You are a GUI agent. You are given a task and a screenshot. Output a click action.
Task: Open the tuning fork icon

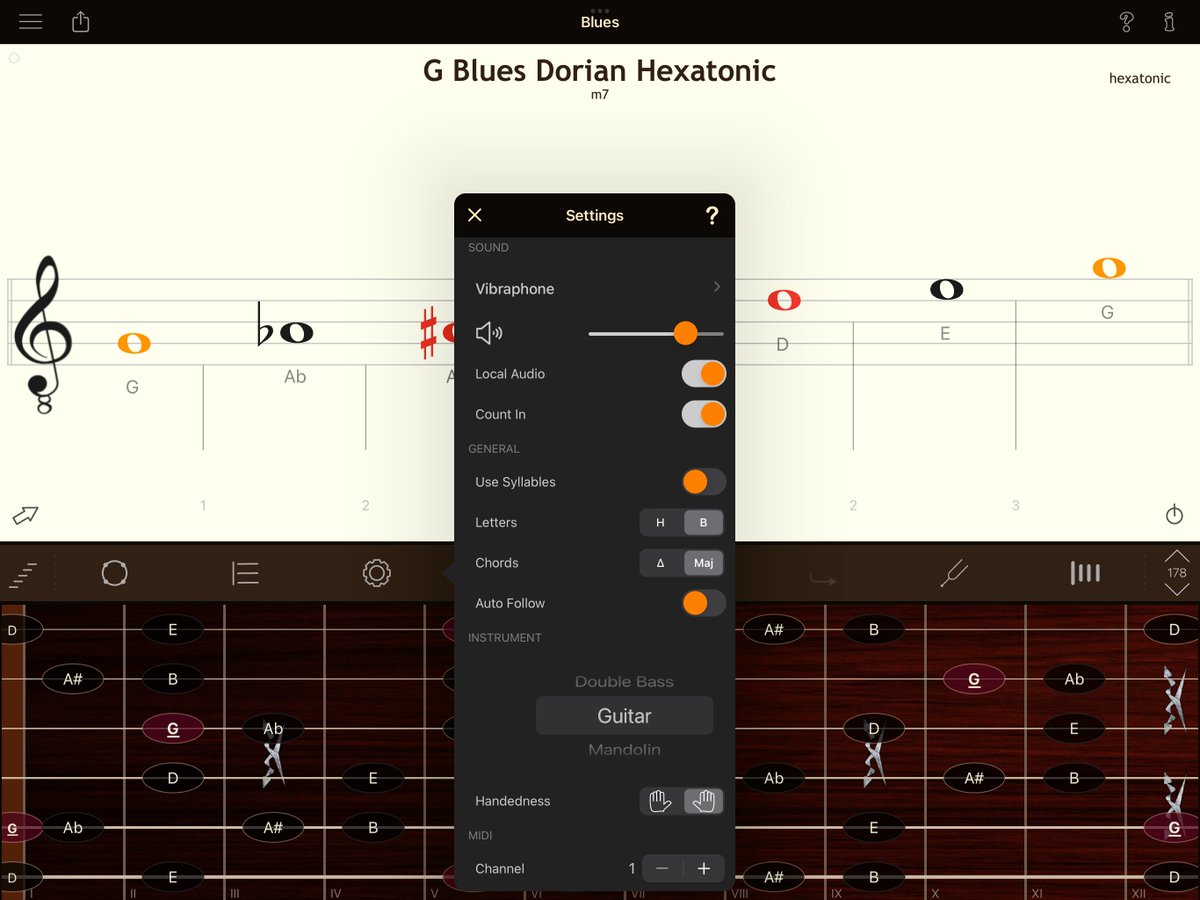coord(954,573)
